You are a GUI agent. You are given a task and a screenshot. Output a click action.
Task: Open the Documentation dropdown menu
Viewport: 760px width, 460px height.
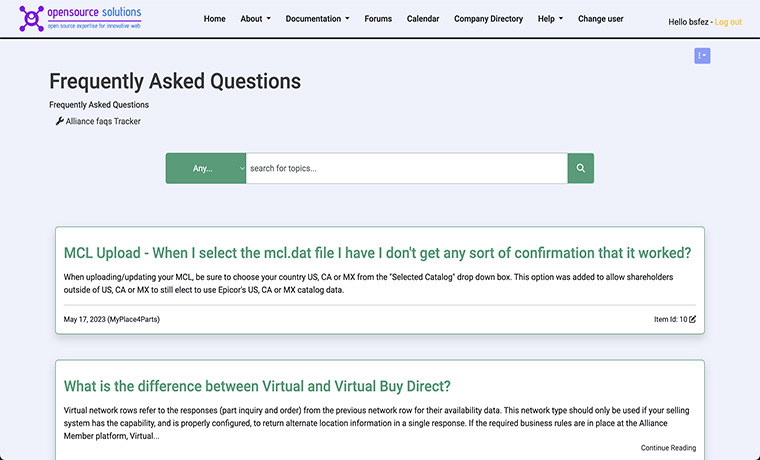pyautogui.click(x=317, y=19)
